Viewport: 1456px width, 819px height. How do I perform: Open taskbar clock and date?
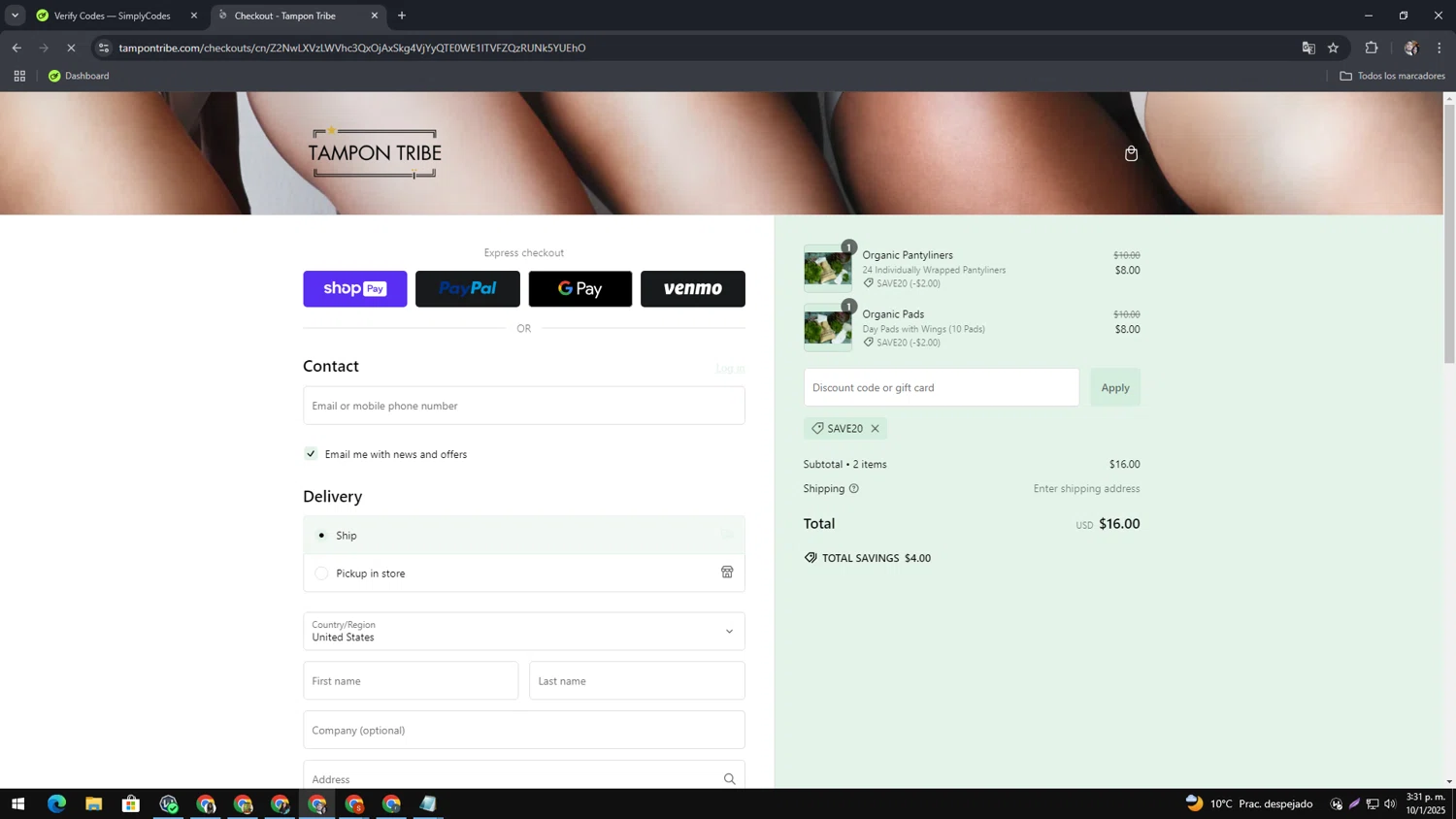pyautogui.click(x=1425, y=803)
